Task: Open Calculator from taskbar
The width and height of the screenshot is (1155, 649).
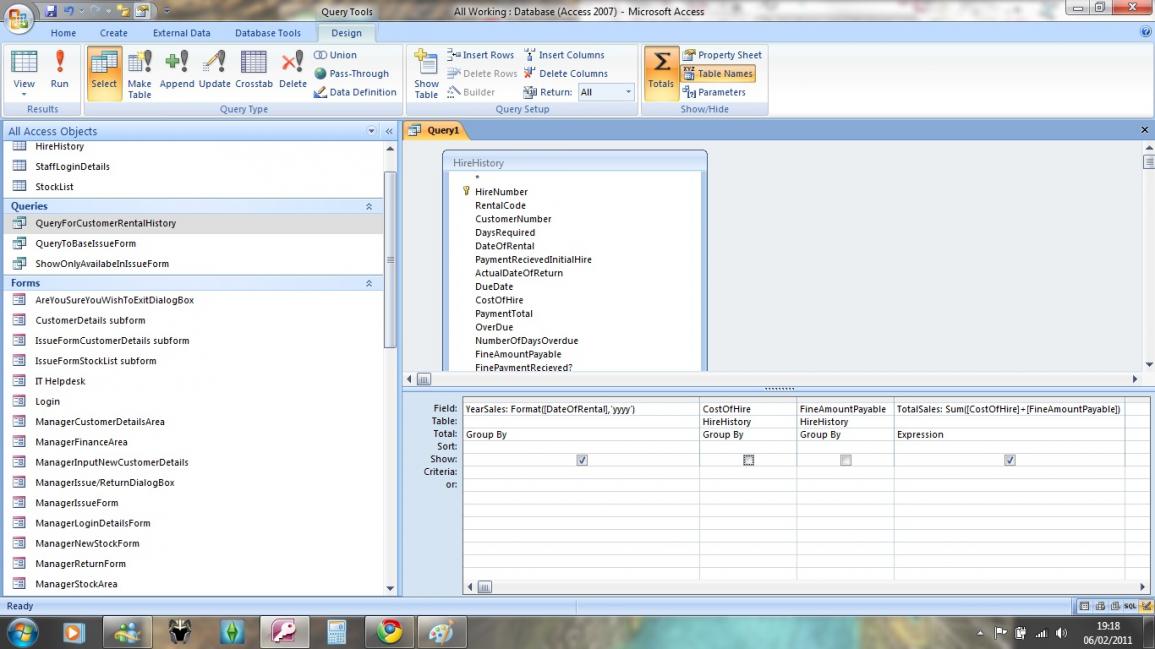Action: pyautogui.click(x=337, y=632)
